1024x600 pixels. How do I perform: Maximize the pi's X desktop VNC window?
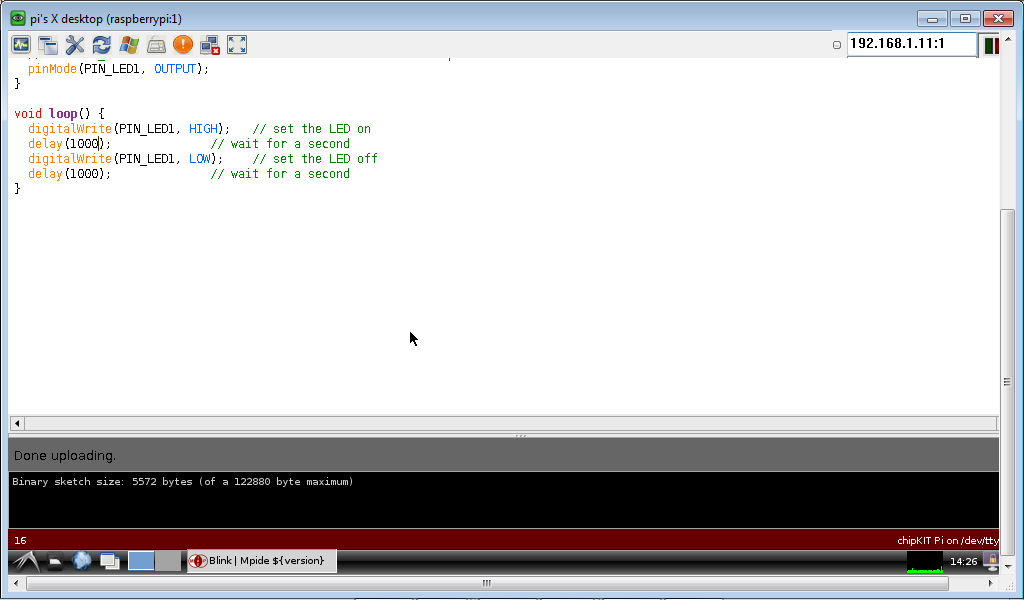click(x=965, y=18)
